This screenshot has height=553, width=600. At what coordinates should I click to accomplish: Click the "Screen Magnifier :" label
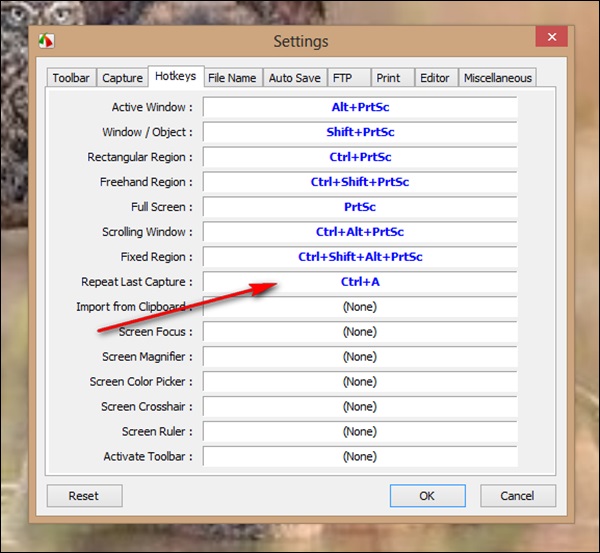point(147,357)
